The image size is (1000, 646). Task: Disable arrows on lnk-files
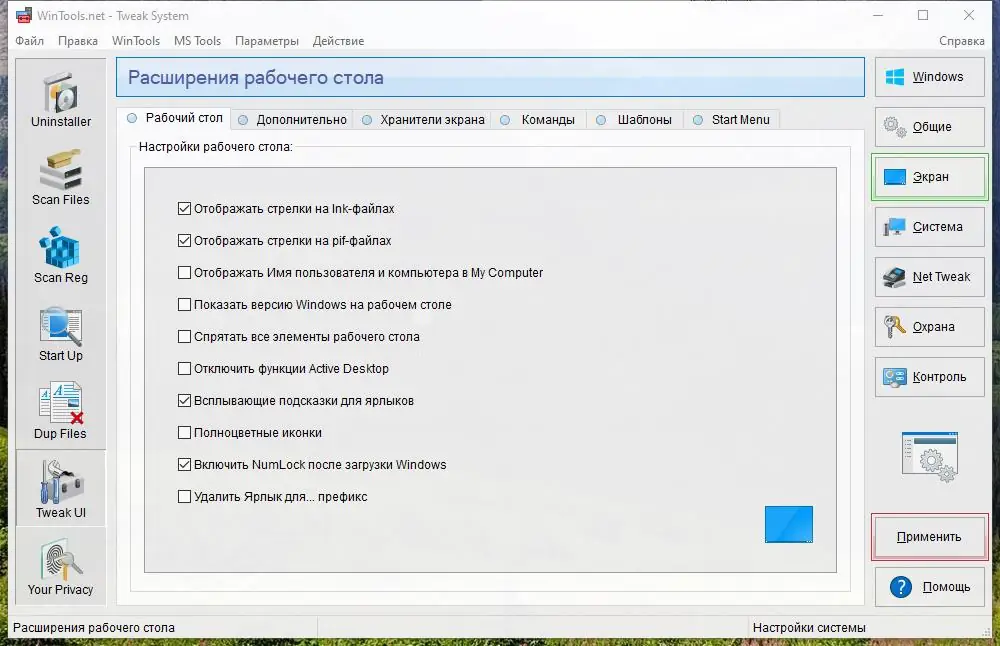pyautogui.click(x=185, y=208)
